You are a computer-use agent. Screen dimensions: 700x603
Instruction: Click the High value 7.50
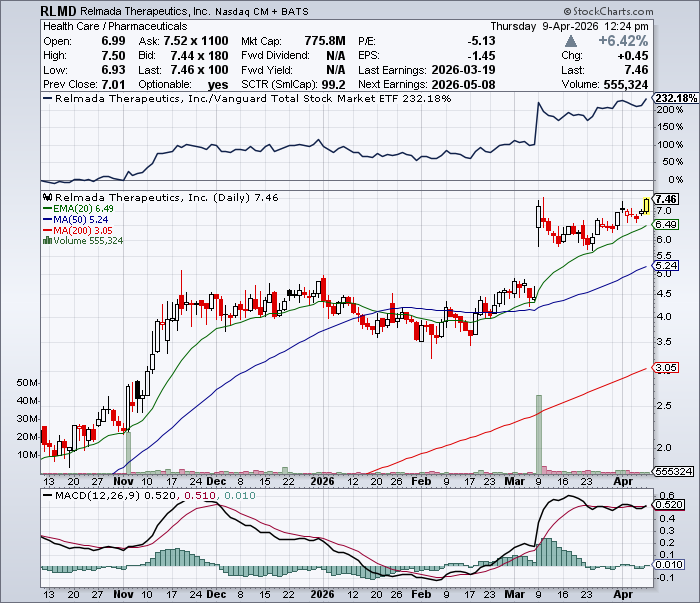click(x=113, y=56)
